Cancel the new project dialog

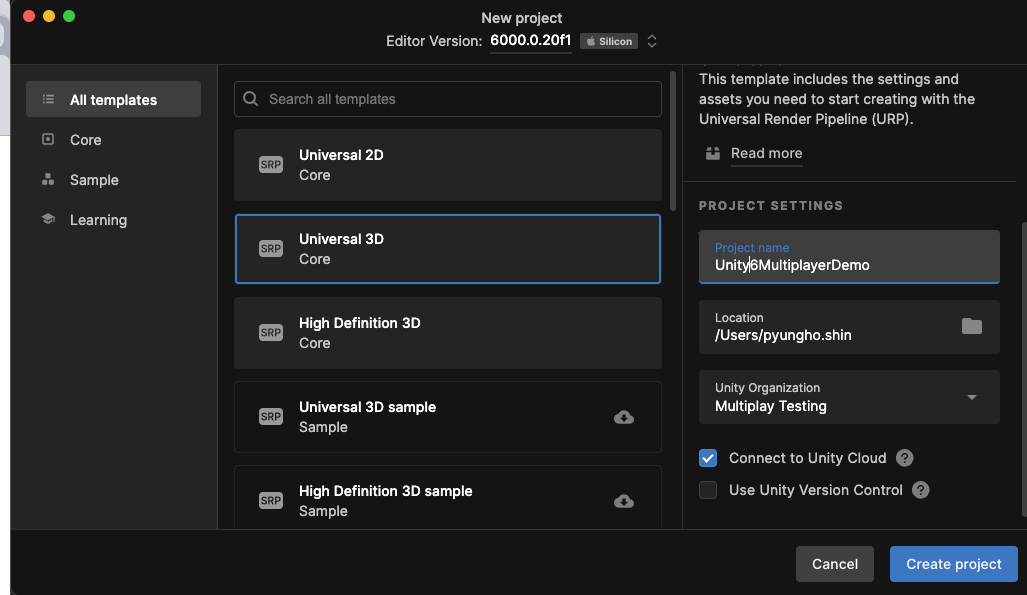[x=834, y=564]
